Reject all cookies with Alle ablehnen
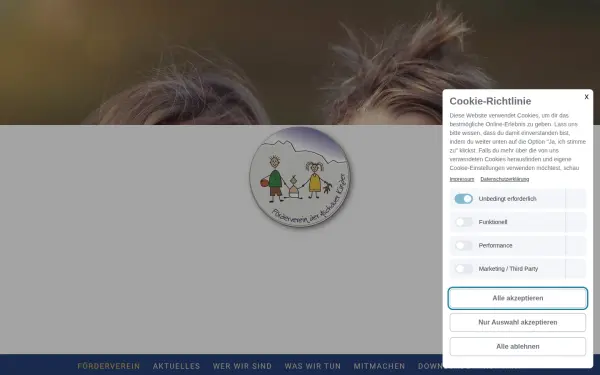The width and height of the screenshot is (600, 375). tap(517, 346)
